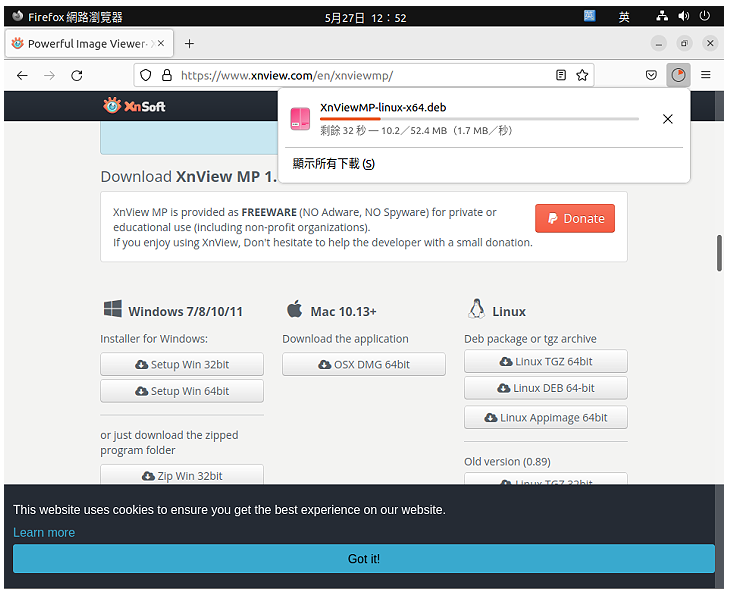736x592 pixels.
Task: Download Setup Win 32bit
Action: [182, 364]
